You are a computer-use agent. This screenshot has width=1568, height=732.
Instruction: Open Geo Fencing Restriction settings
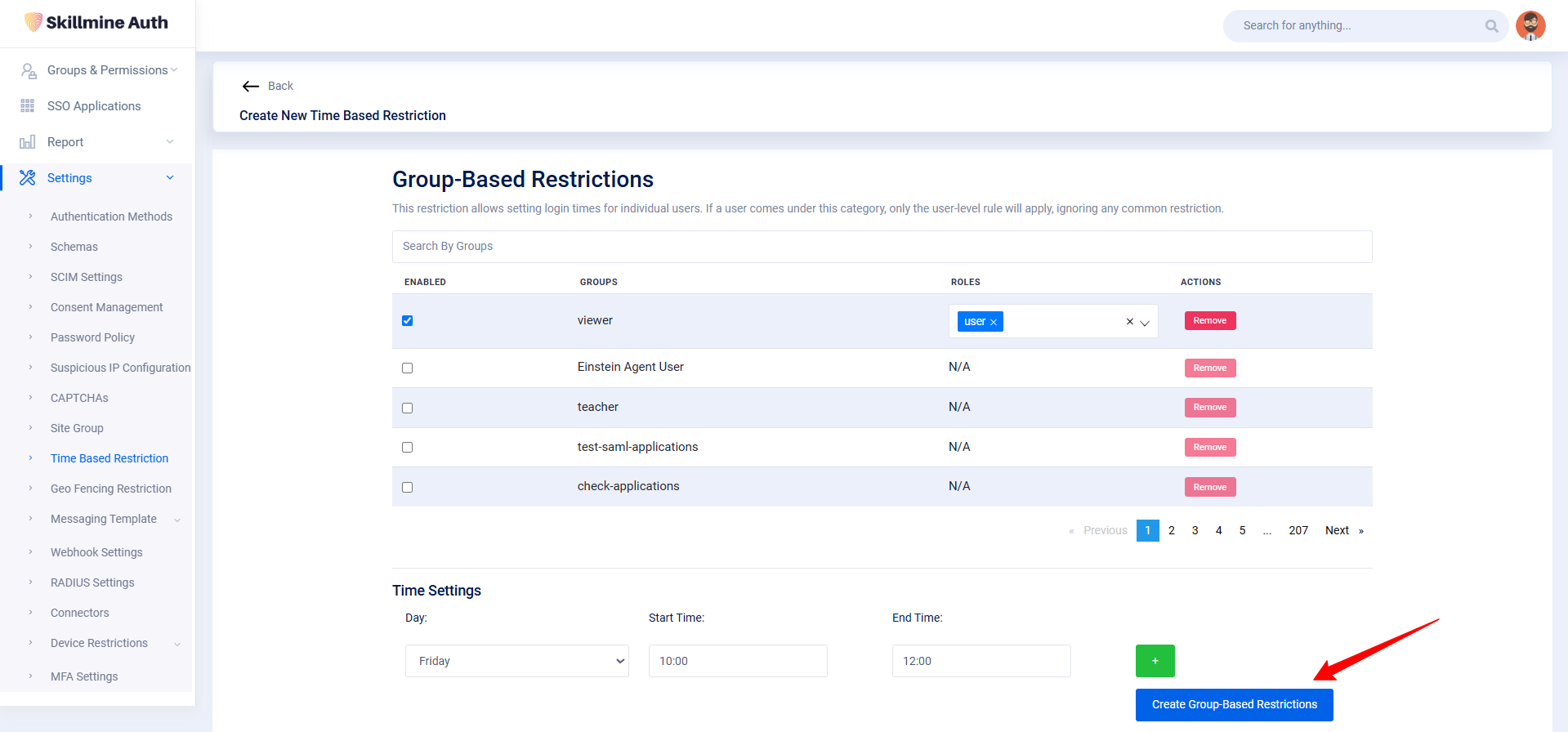coord(111,489)
